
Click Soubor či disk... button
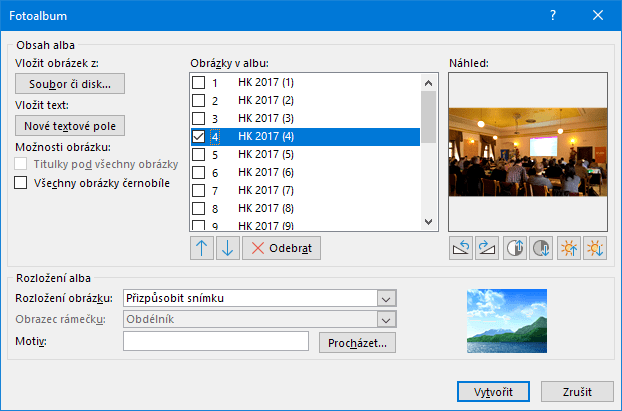pos(70,84)
